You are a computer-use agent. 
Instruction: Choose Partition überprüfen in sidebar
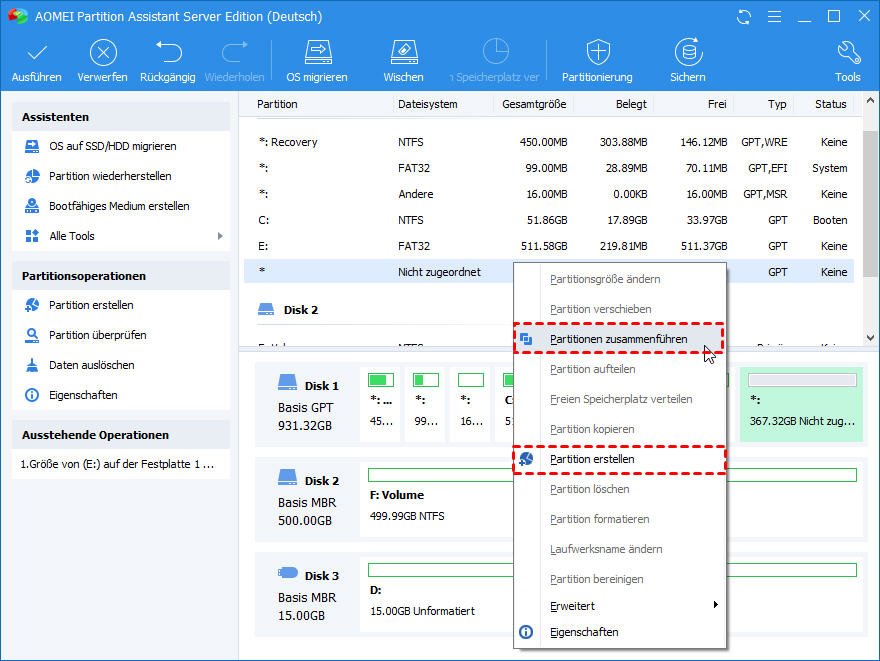coord(98,335)
